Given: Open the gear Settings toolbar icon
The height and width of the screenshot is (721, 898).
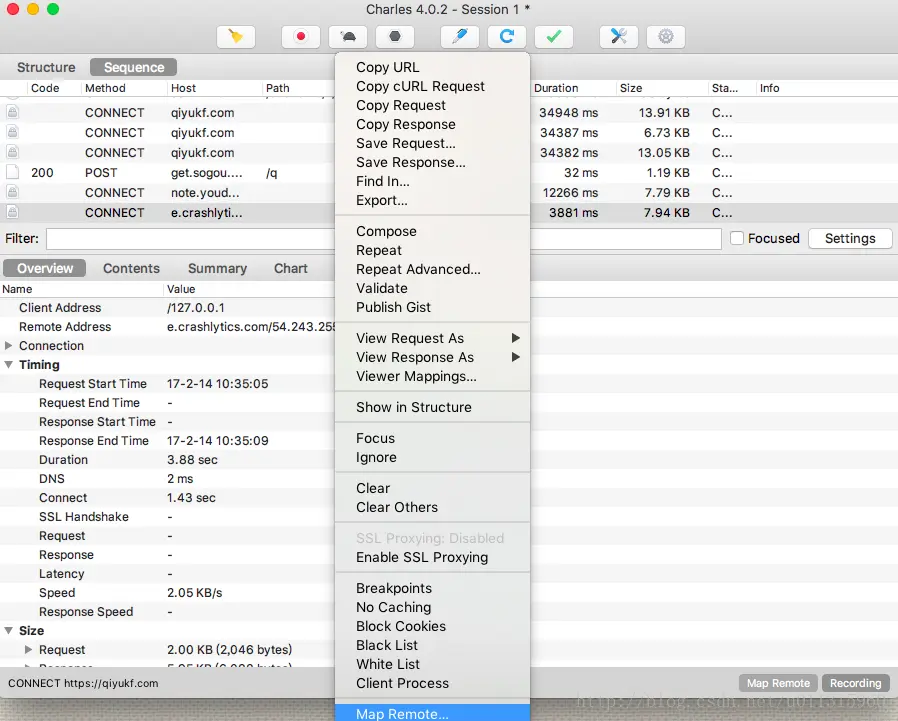Looking at the screenshot, I should pos(665,37).
